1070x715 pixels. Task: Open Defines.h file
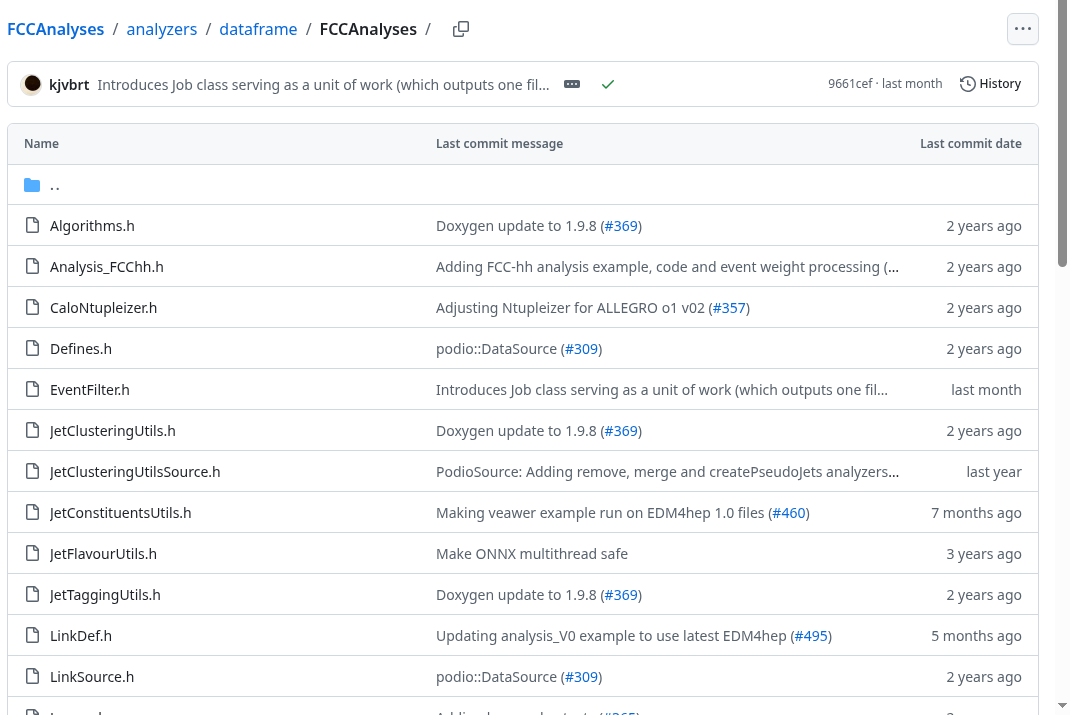point(81,349)
